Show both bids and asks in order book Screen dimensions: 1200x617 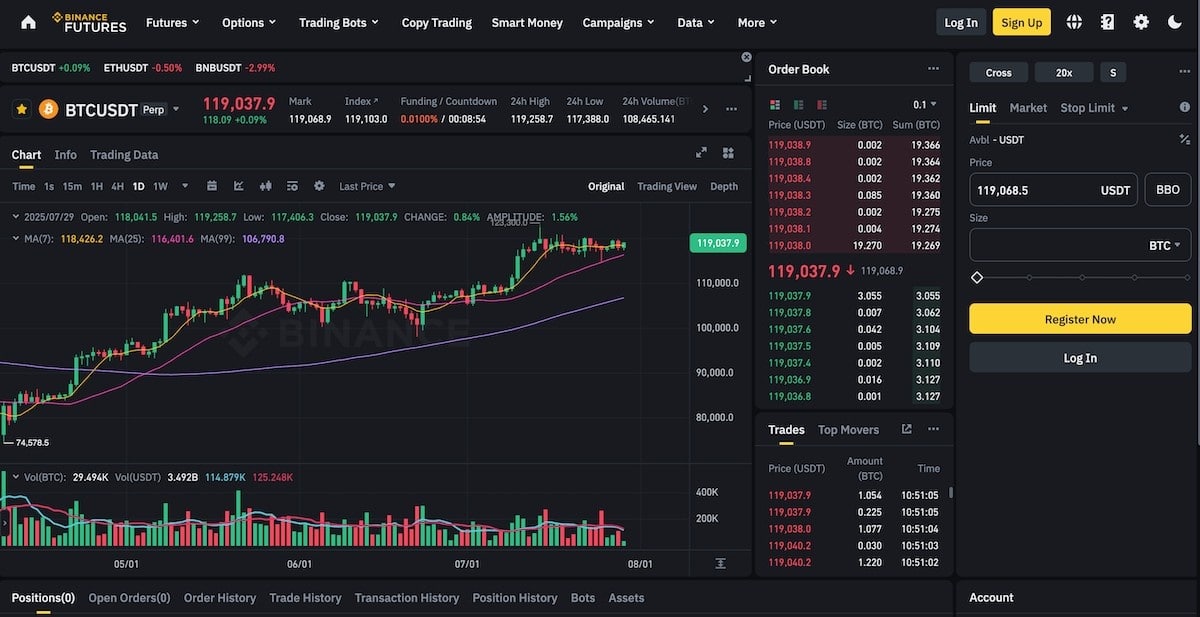(774, 104)
